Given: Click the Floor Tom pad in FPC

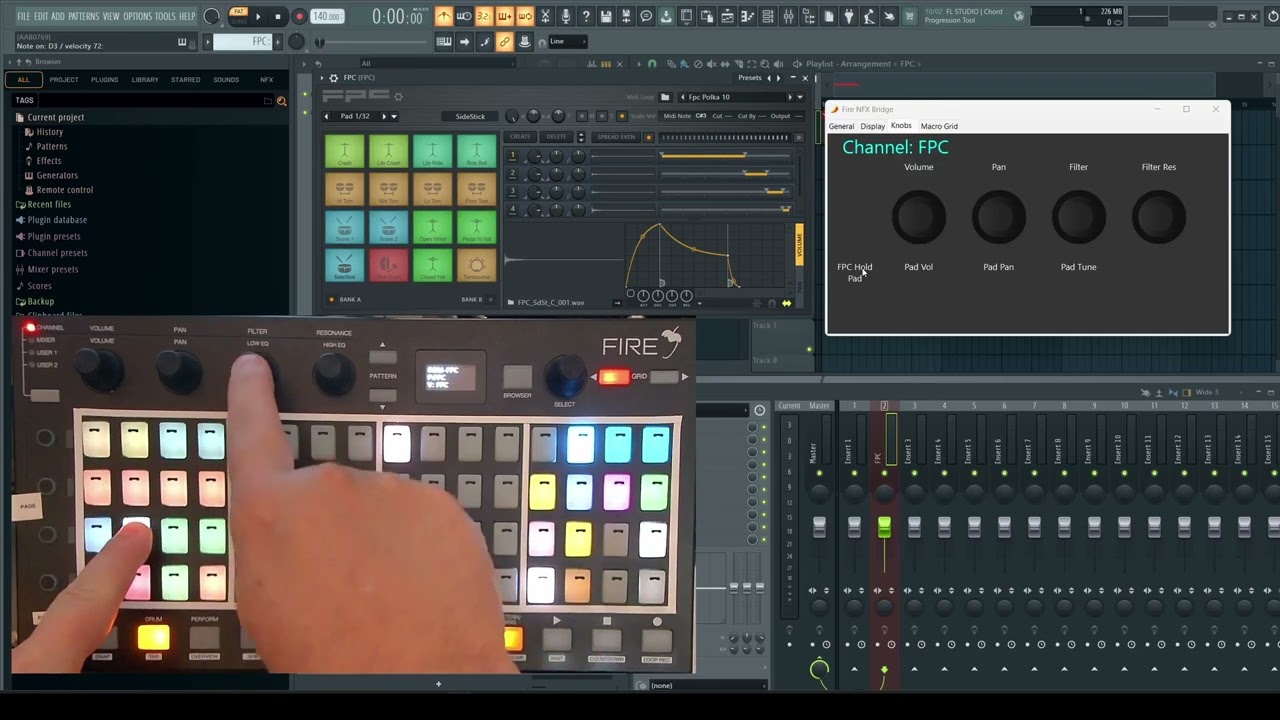Looking at the screenshot, I should 476,189.
